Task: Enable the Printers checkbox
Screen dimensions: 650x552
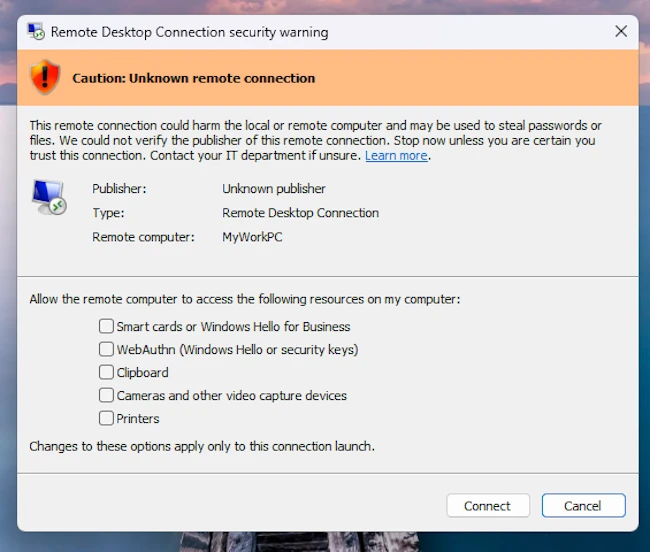Action: tap(106, 418)
